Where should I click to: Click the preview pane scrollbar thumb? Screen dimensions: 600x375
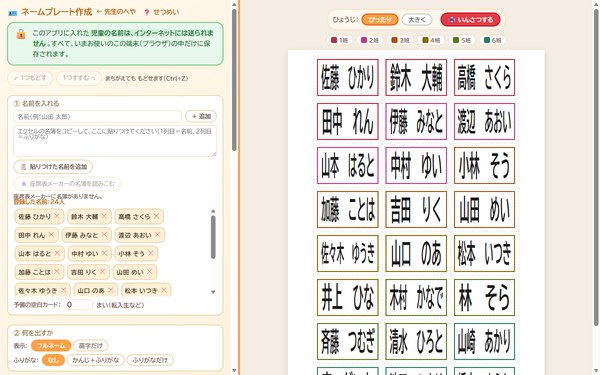tap(596, 168)
